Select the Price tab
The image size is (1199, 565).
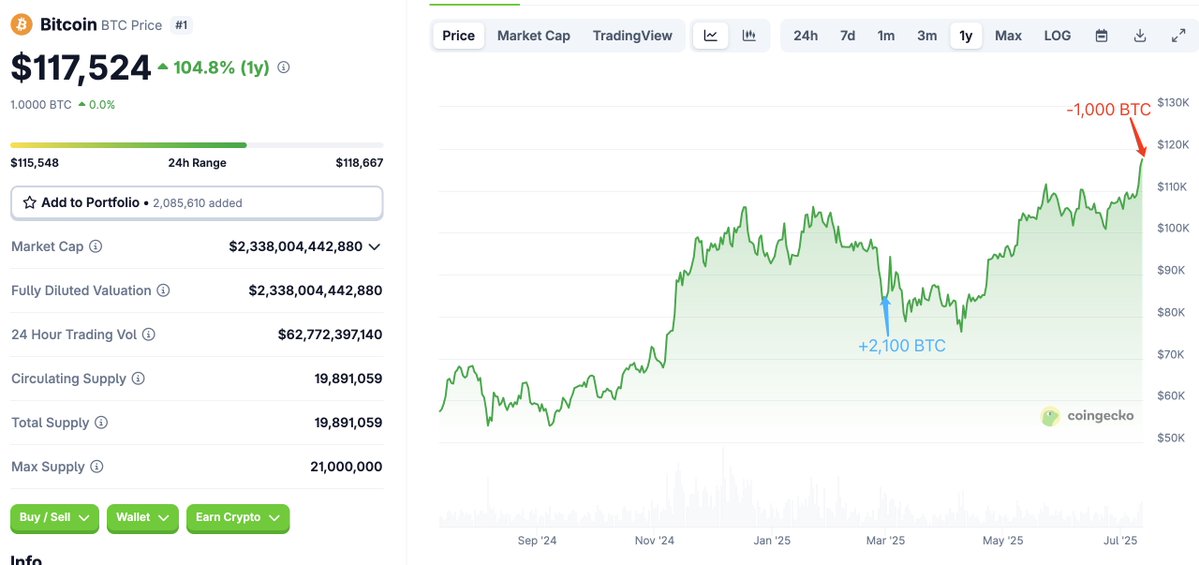[x=458, y=35]
